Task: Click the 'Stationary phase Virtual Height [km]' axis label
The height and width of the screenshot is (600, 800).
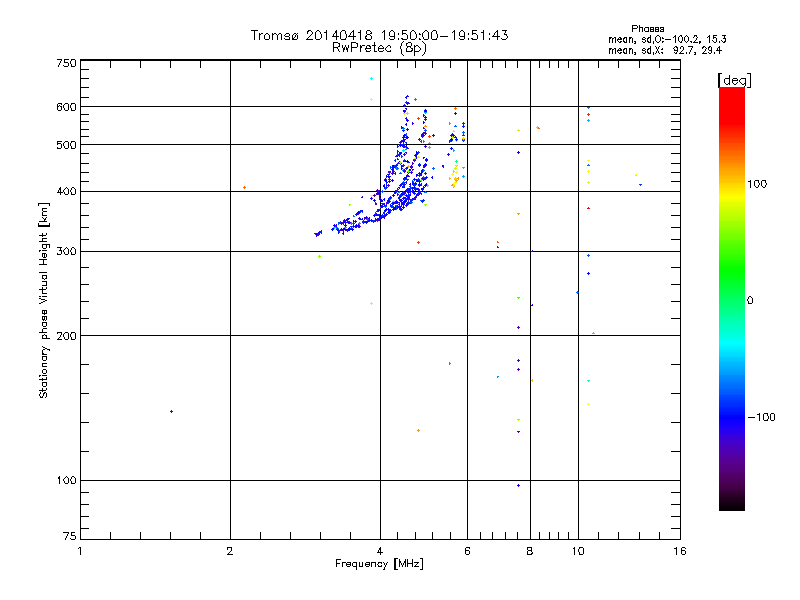Action: click(x=44, y=300)
